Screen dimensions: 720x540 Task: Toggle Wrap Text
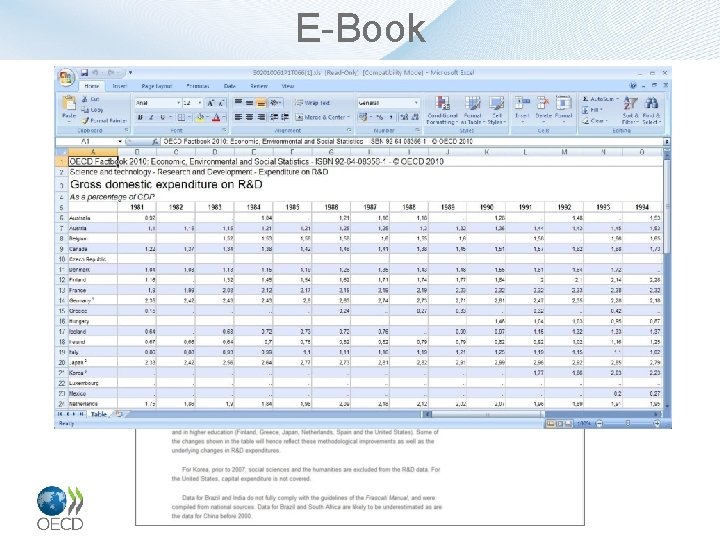[x=312, y=103]
